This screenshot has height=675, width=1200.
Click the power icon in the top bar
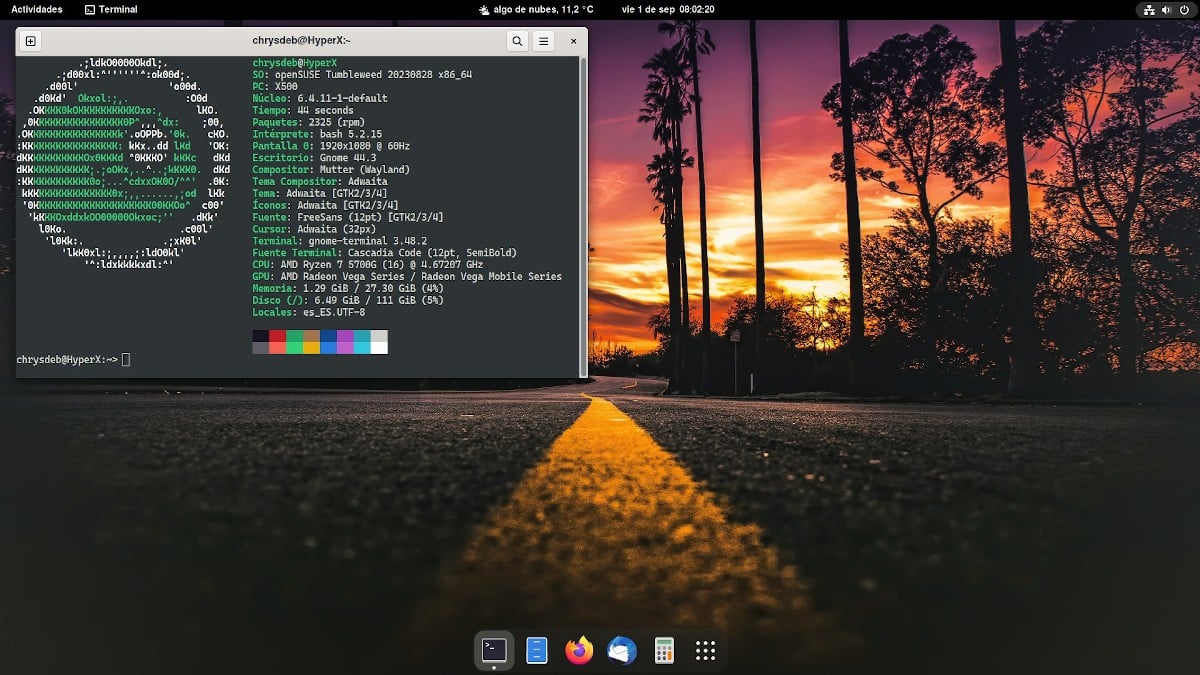pyautogui.click(x=1183, y=9)
